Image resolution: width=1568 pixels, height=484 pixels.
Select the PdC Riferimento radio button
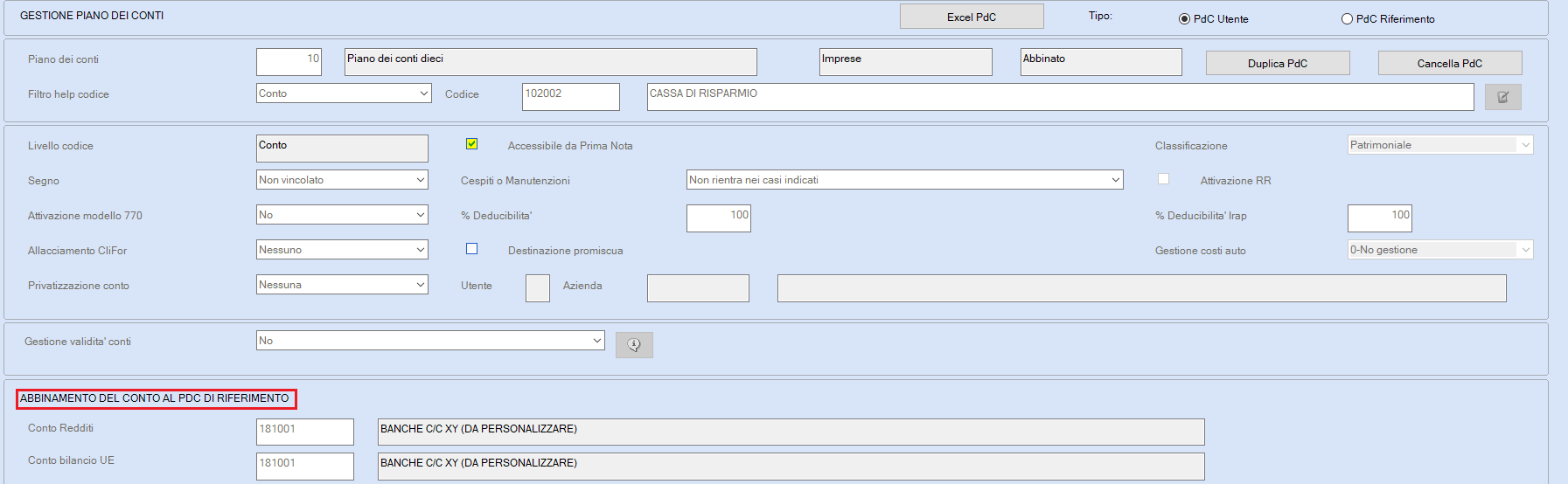1347,19
